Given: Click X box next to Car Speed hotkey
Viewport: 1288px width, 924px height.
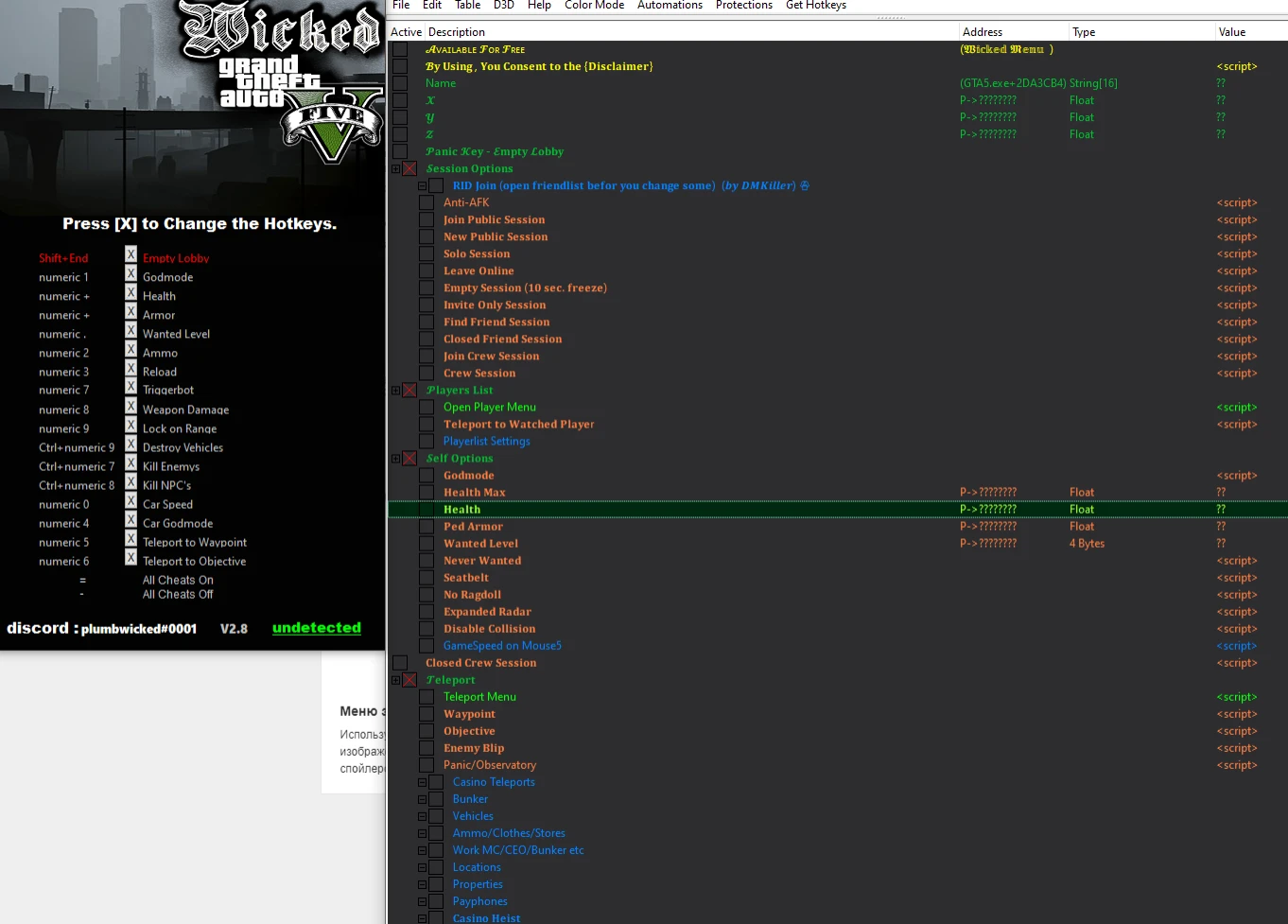Looking at the screenshot, I should pos(131,501).
